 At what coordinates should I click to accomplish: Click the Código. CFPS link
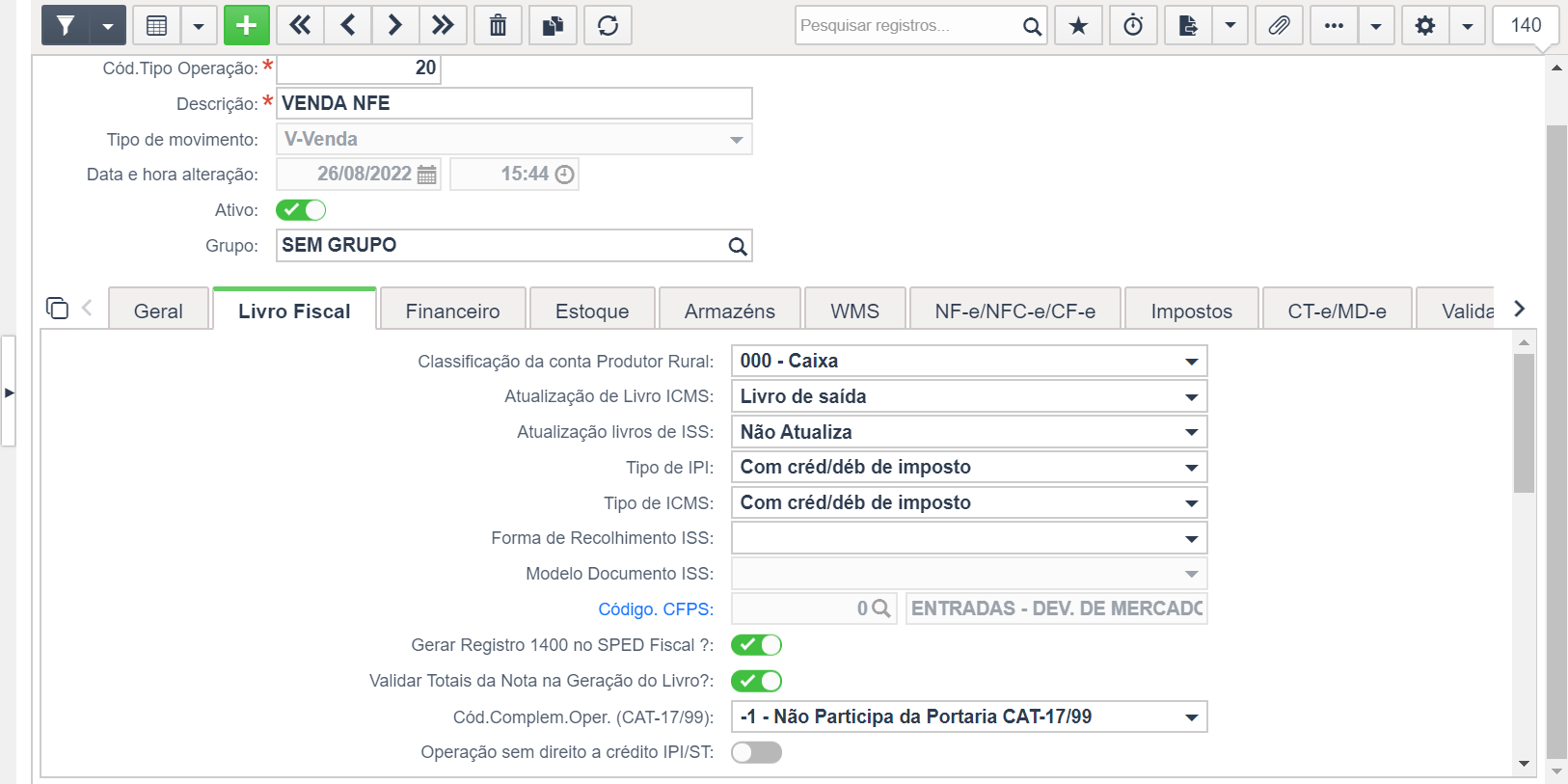coord(656,609)
